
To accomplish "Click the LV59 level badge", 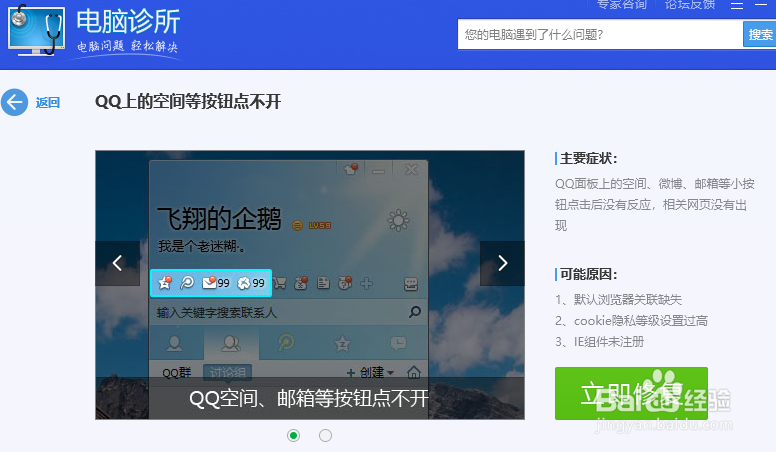I will (320, 226).
